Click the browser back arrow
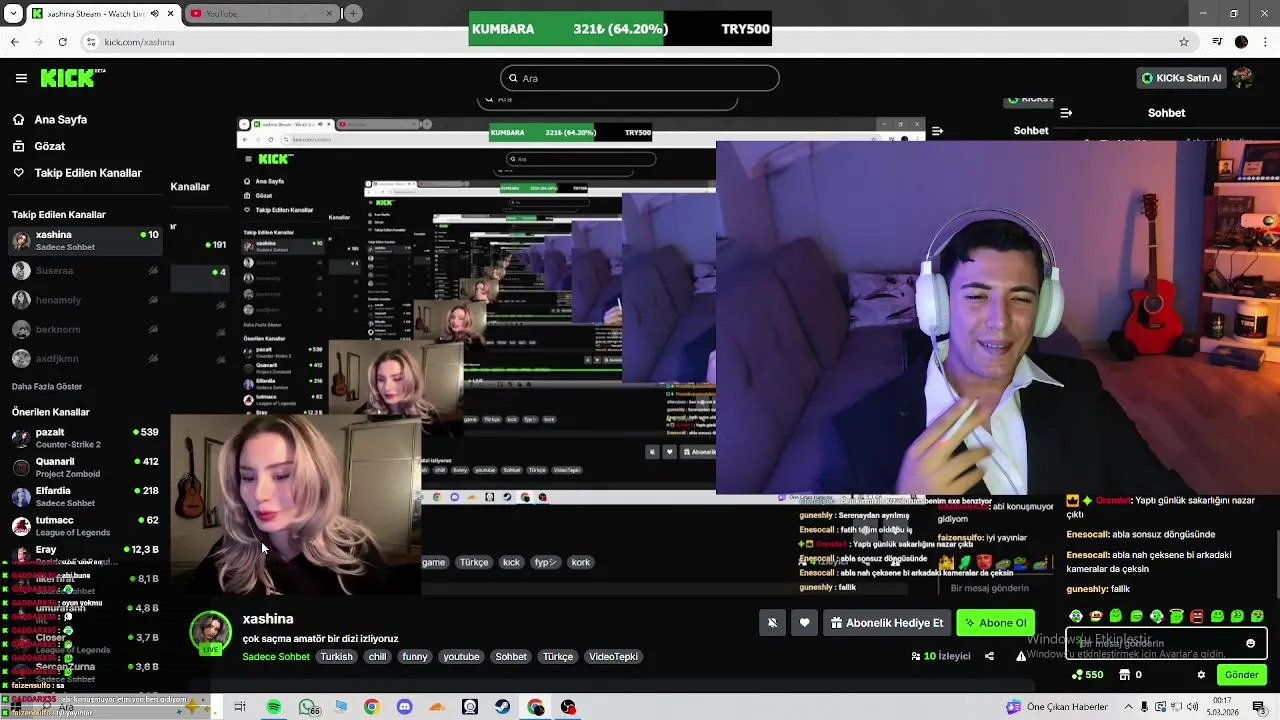Image resolution: width=1280 pixels, height=720 pixels. pos(14,42)
